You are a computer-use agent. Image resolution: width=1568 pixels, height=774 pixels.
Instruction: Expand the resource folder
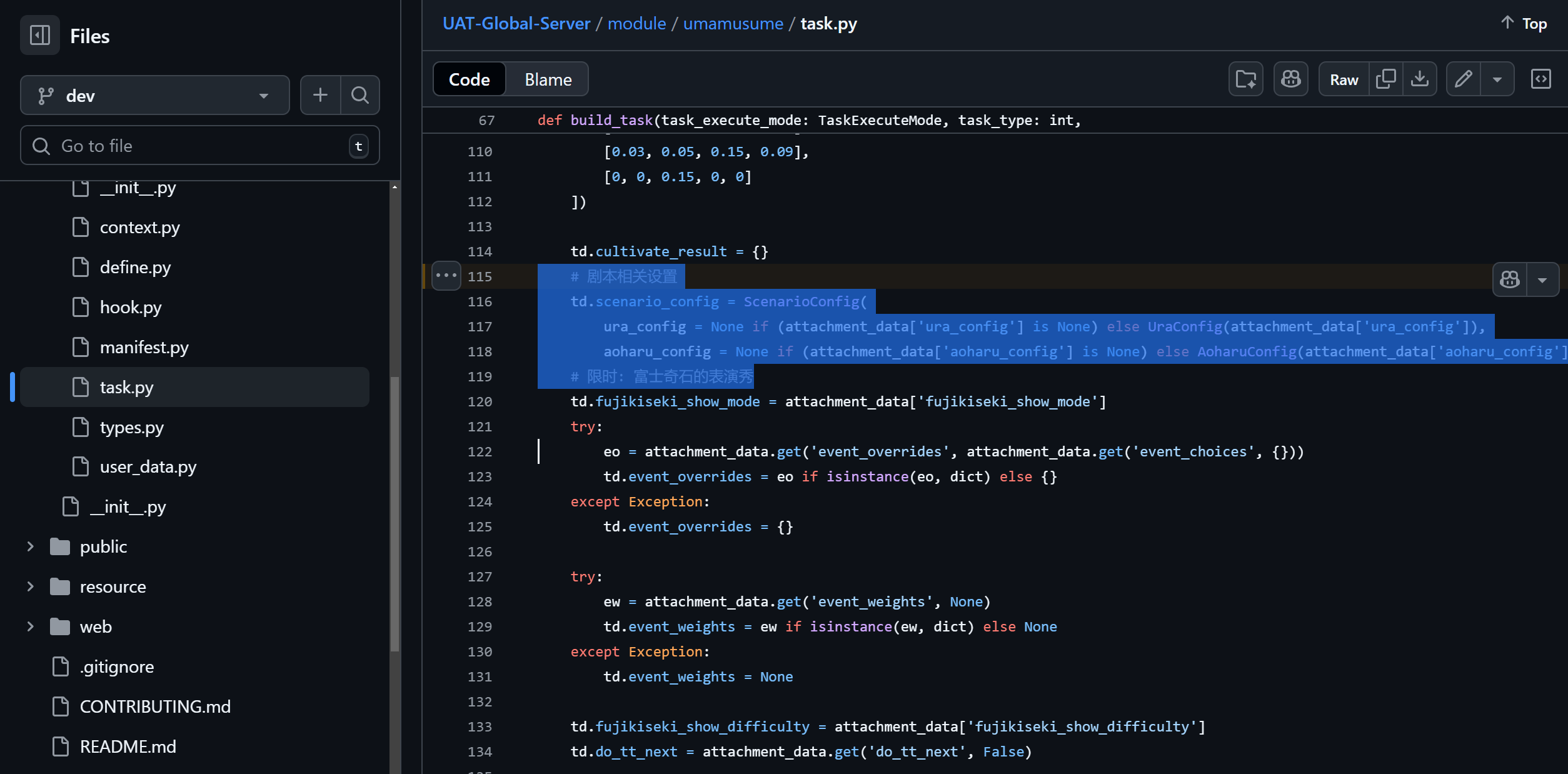pyautogui.click(x=30, y=586)
